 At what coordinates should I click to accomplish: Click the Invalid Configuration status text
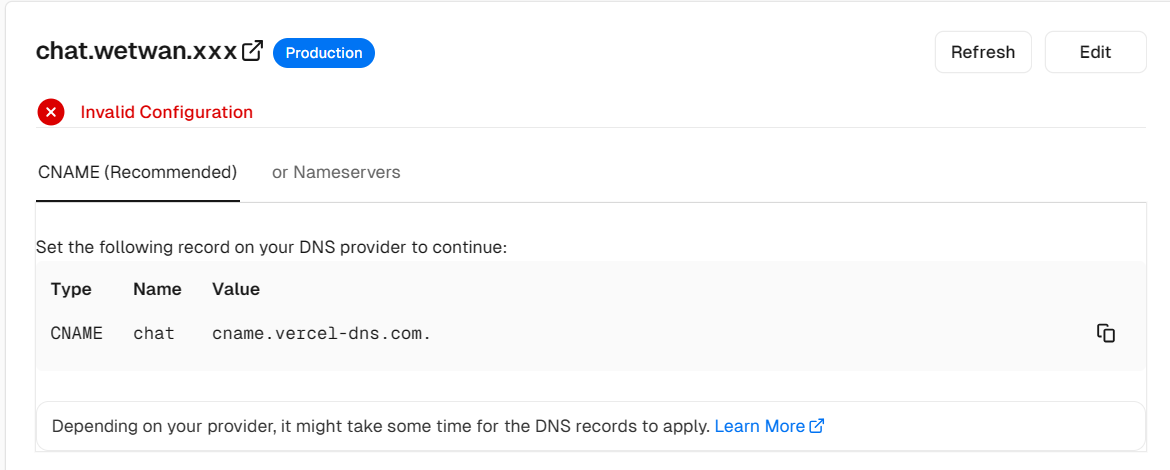point(166,113)
